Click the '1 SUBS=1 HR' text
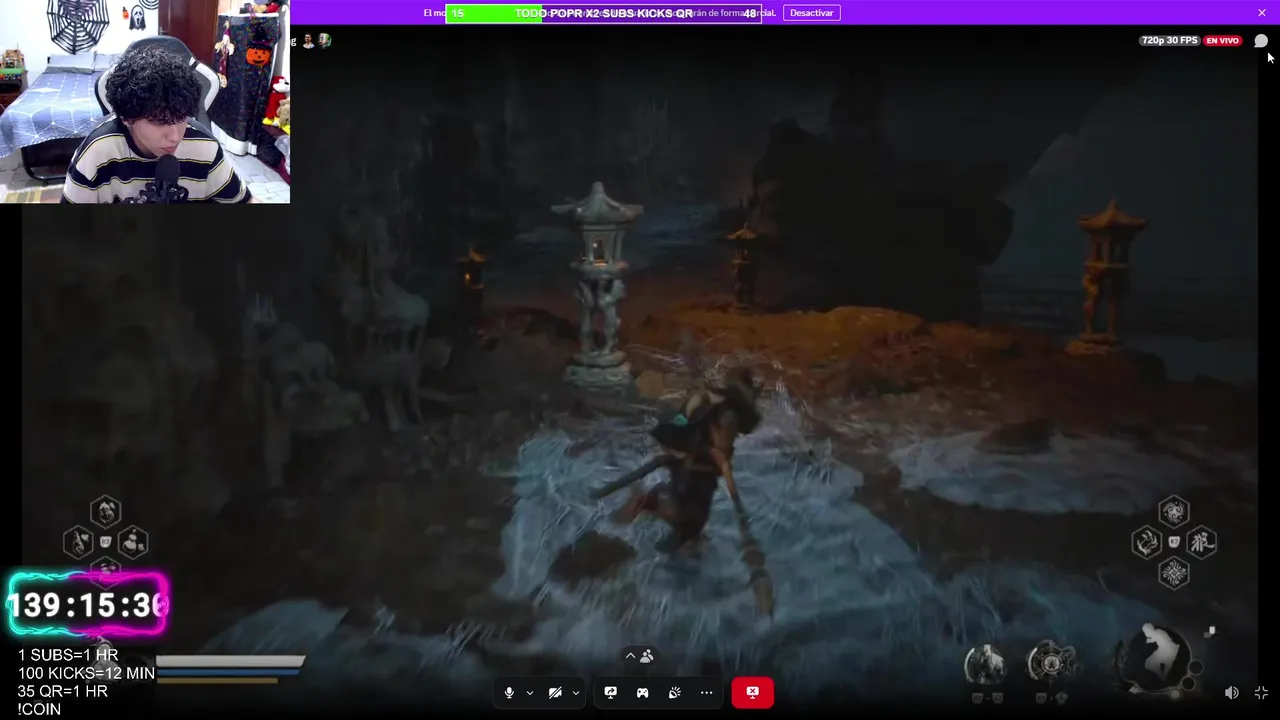 click(68, 656)
